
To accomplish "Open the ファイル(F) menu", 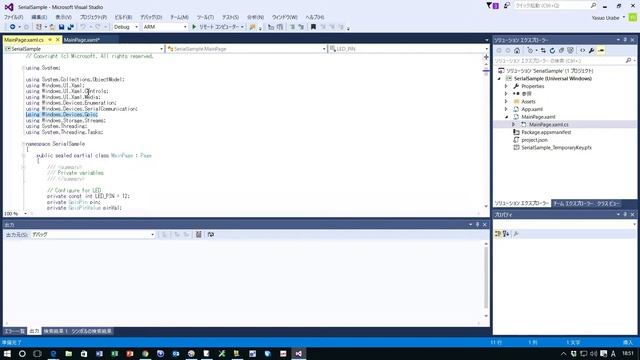I will pyautogui.click(x=13, y=17).
